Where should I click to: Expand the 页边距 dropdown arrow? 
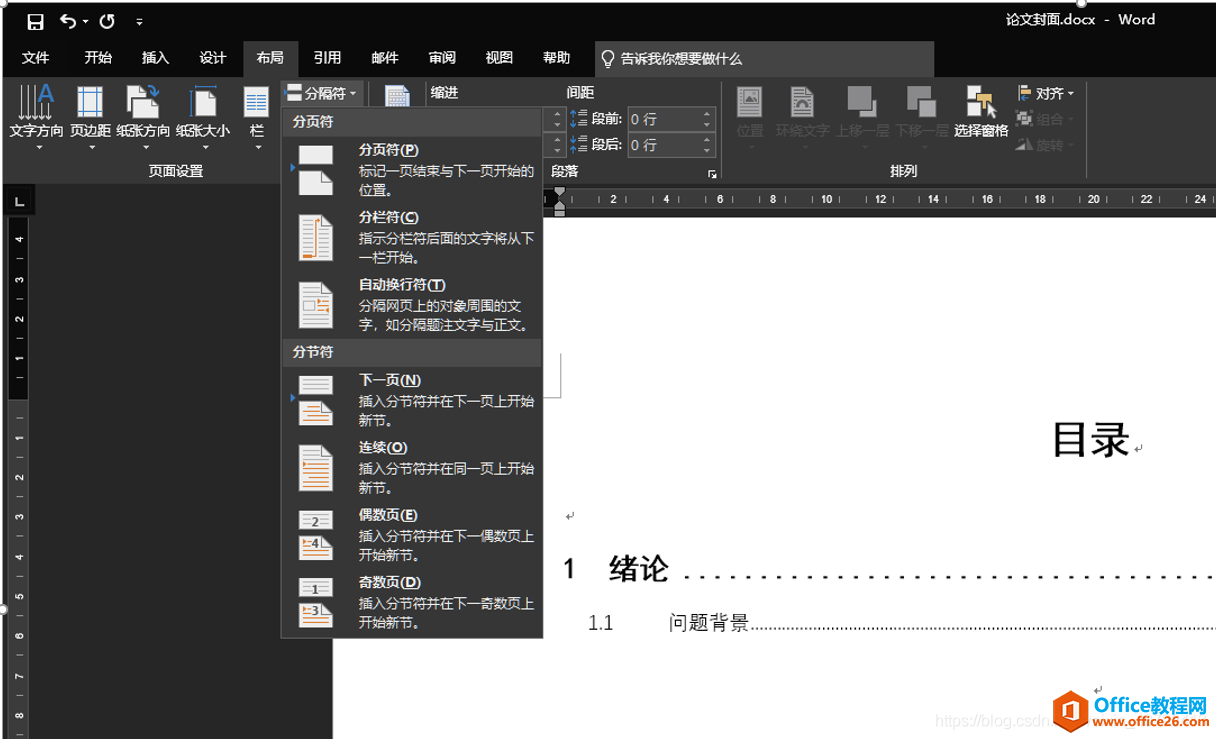pos(91,147)
